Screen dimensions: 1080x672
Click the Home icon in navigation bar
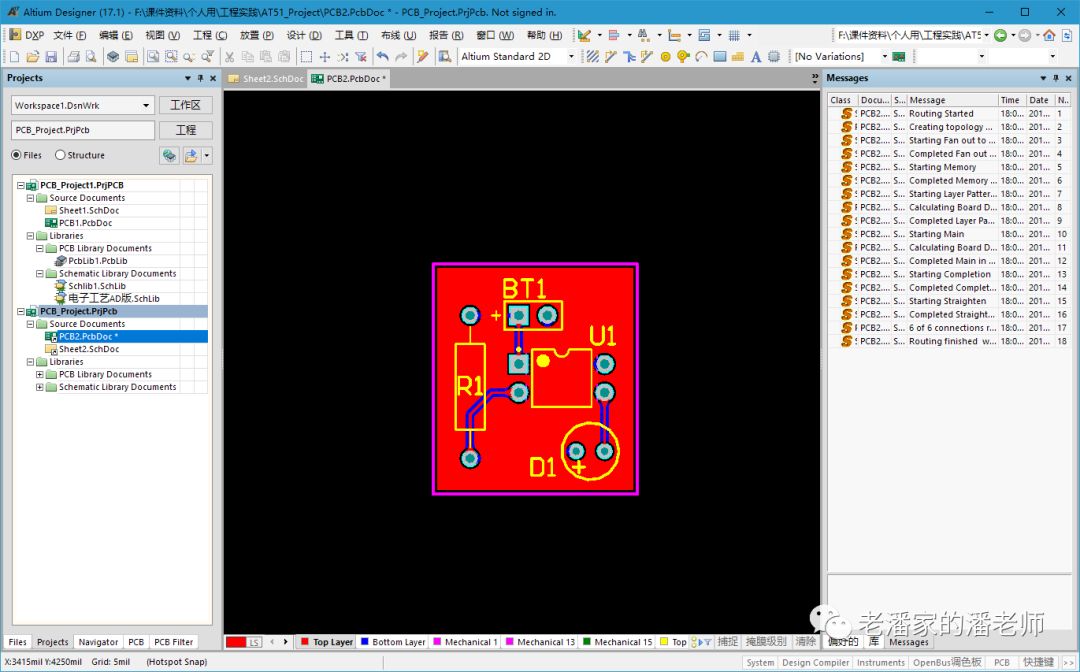pyautogui.click(x=1049, y=35)
